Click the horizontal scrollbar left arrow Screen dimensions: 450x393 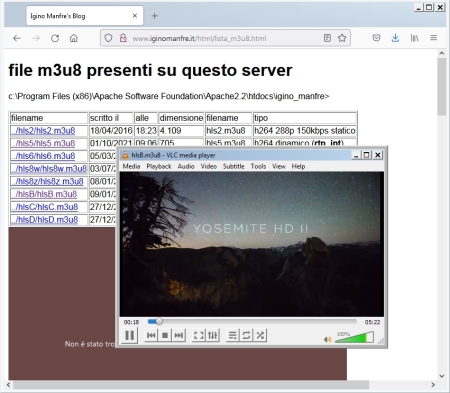[x=9, y=385]
